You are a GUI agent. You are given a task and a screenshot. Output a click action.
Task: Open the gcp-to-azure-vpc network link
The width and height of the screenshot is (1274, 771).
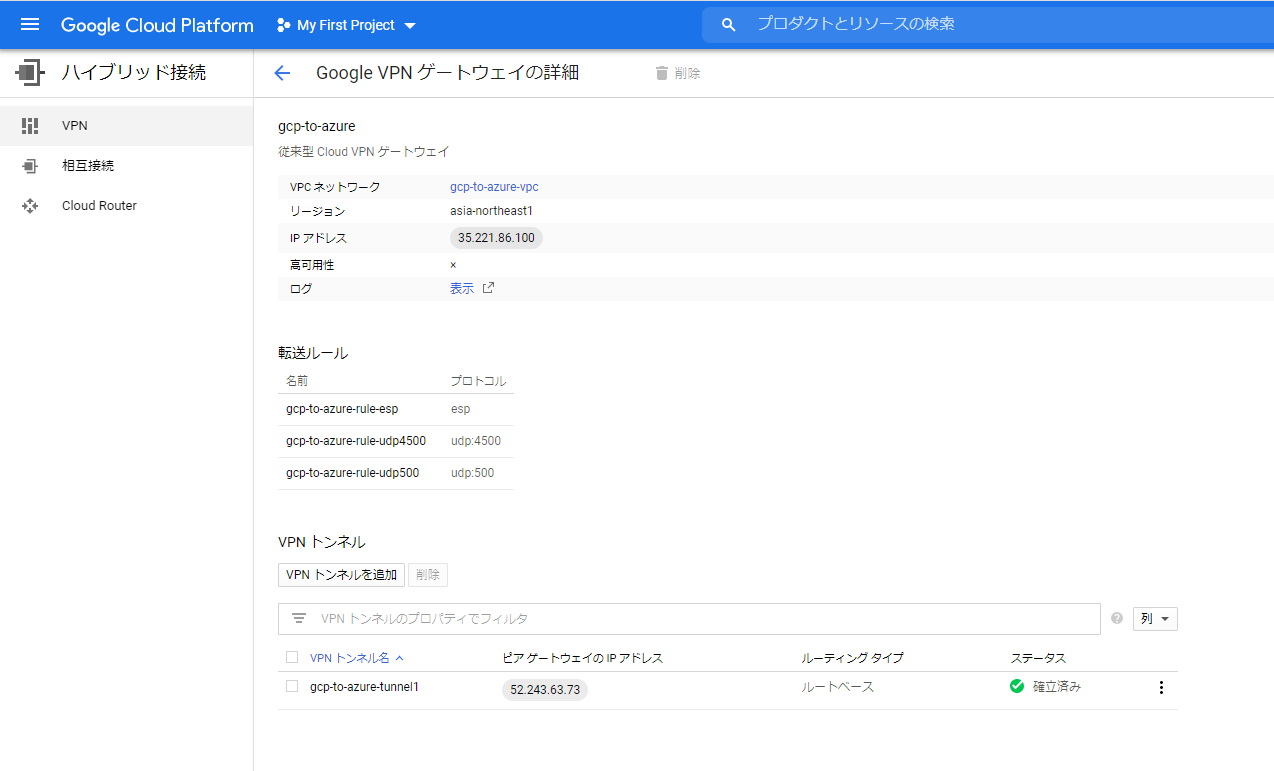tap(494, 187)
